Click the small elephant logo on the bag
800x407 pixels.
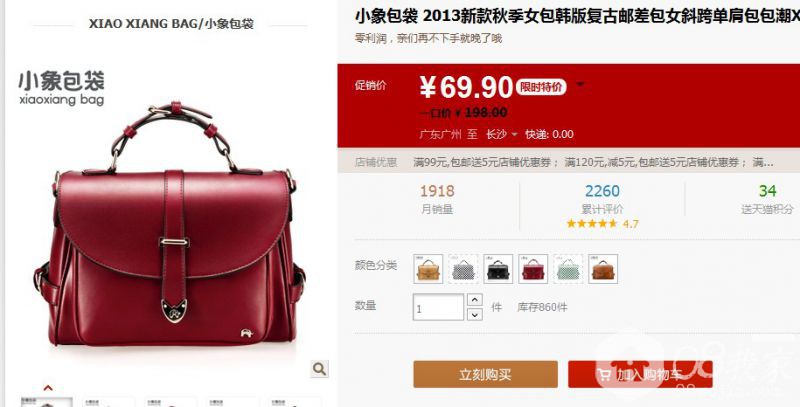click(x=247, y=334)
